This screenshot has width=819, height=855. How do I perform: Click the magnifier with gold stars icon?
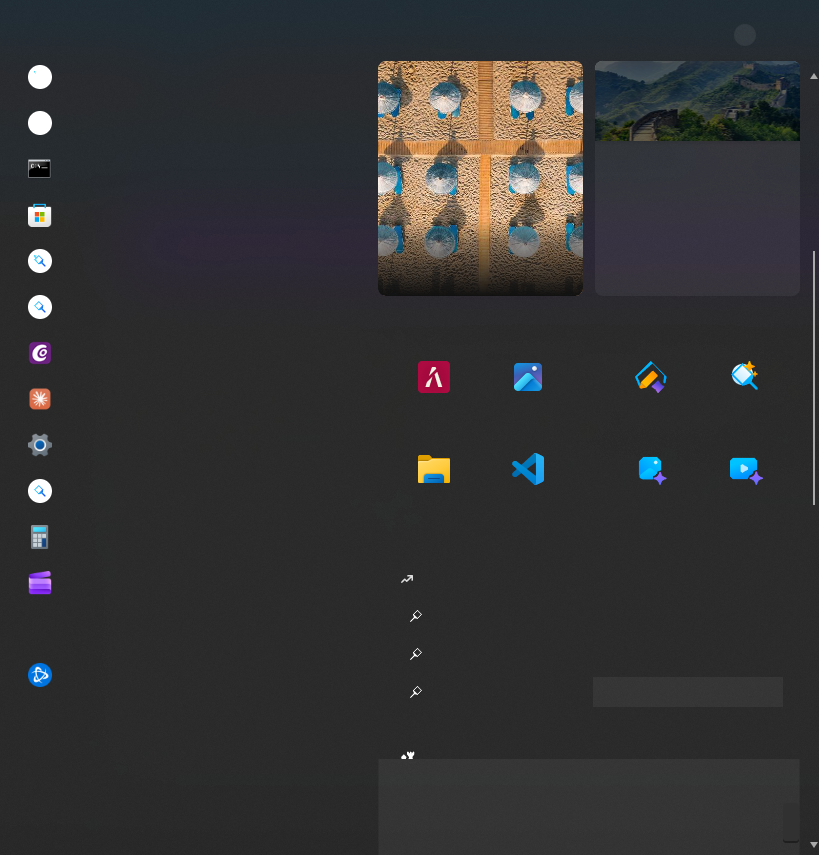(x=745, y=375)
